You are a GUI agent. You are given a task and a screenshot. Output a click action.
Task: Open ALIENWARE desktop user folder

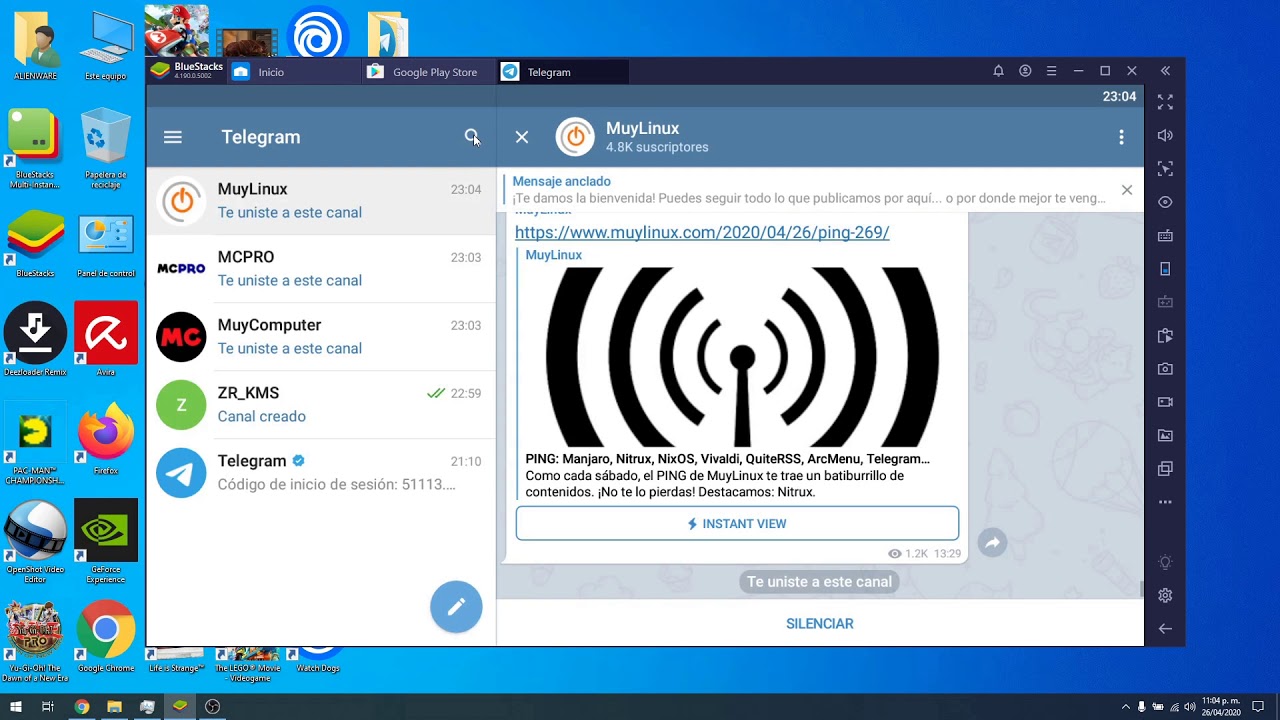35,46
